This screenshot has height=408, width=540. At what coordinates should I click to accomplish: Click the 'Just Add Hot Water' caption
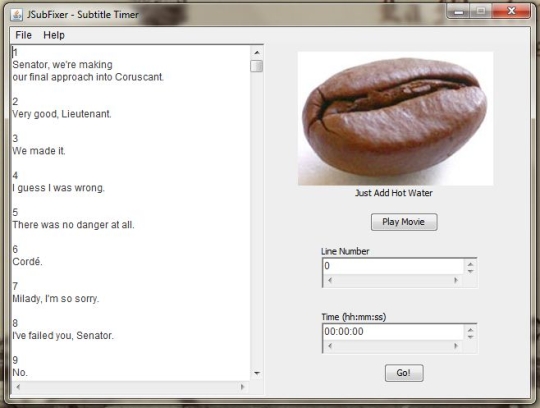coord(394,193)
